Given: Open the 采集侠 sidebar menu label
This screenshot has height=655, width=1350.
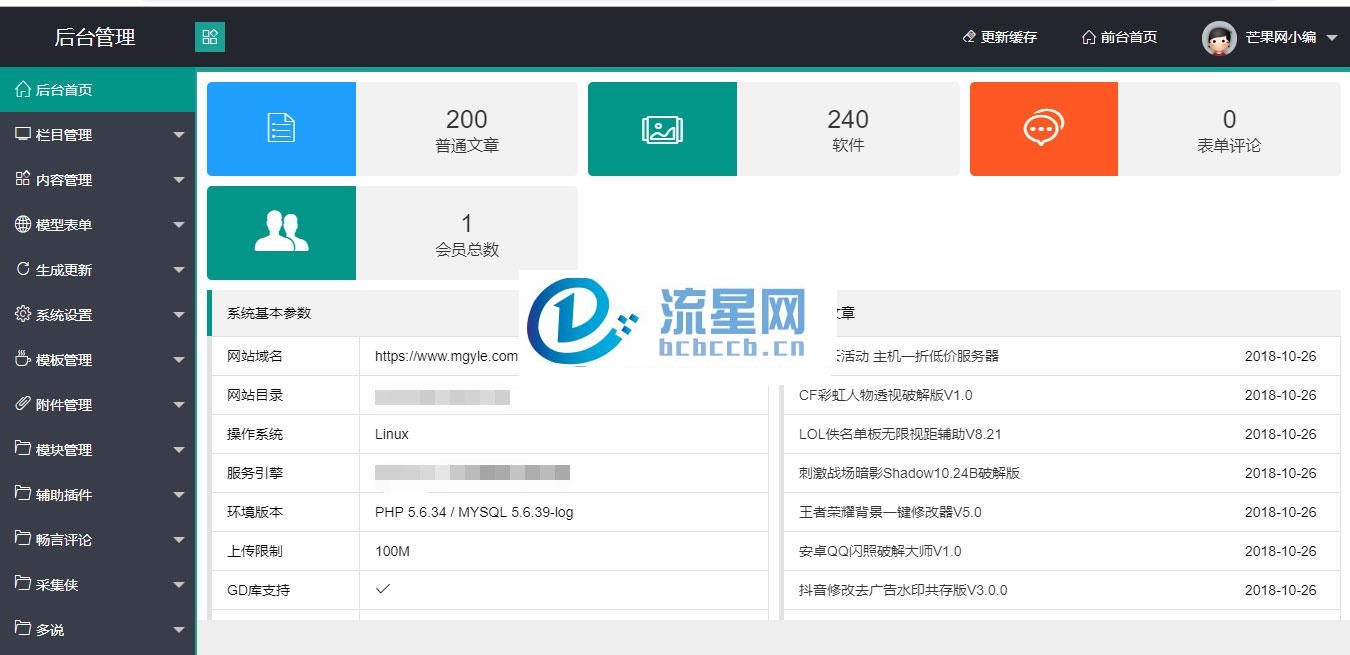Looking at the screenshot, I should [x=57, y=585].
